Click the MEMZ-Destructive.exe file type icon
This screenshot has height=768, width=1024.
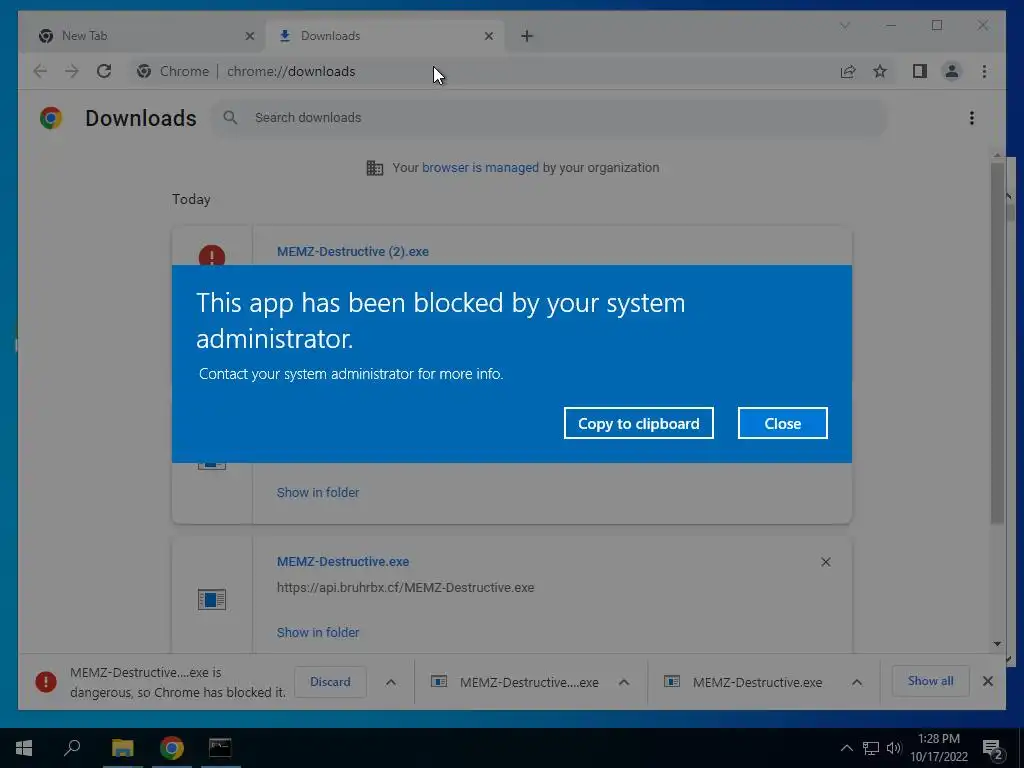212,599
